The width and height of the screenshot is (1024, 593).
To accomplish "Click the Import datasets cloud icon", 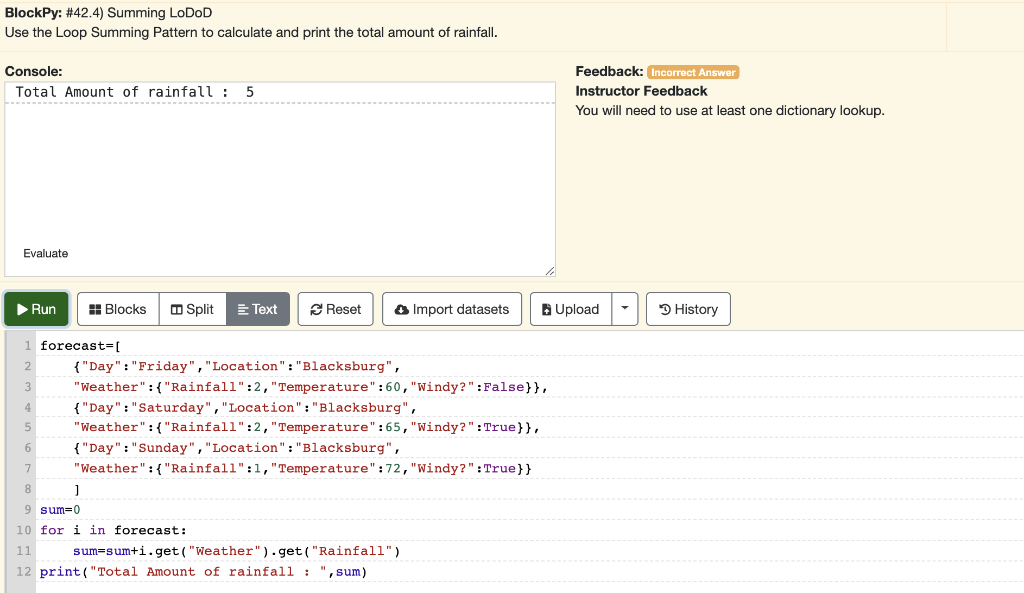I will pos(402,310).
